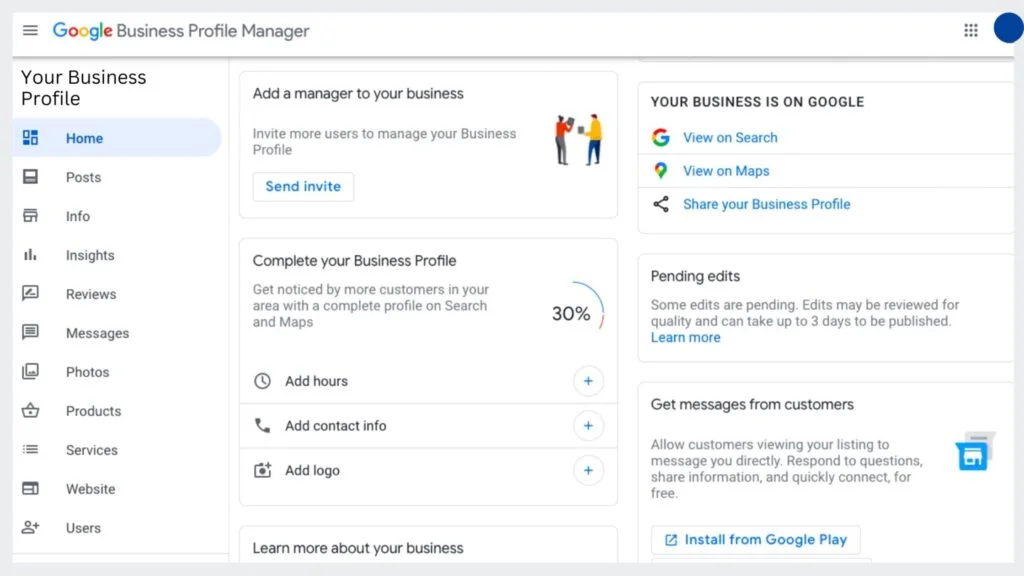
Task: Click the share icon for Business Profile
Action: (660, 204)
